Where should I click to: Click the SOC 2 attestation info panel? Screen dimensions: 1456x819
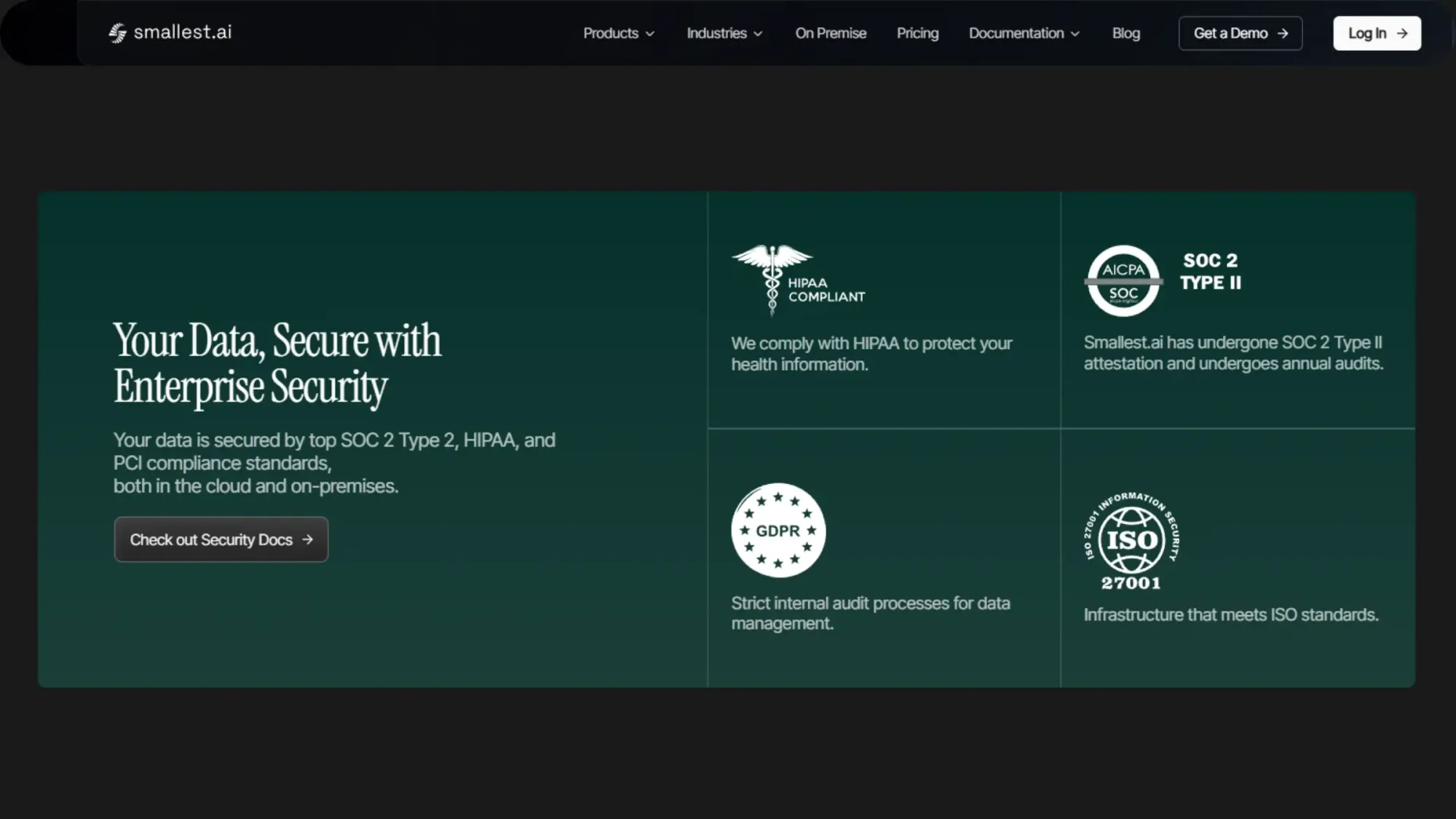[x=1233, y=353]
